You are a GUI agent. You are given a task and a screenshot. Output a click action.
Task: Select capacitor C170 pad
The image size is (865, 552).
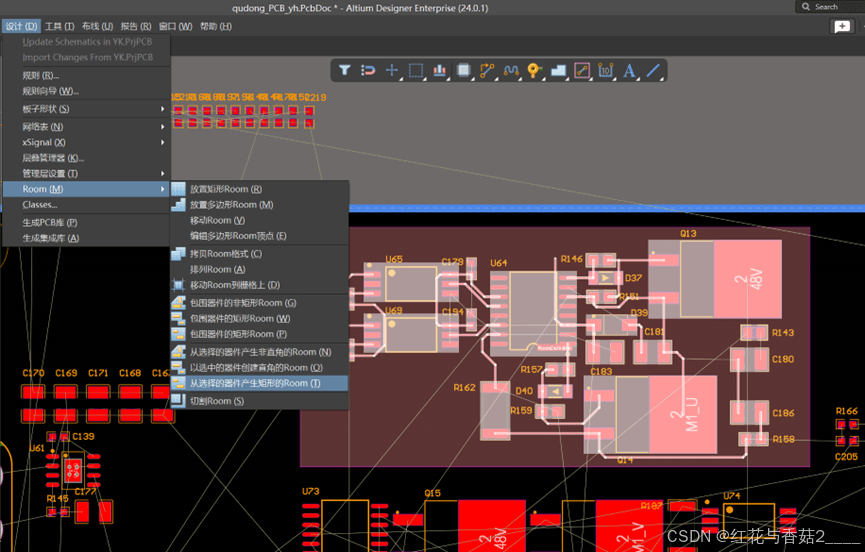(x=33, y=392)
